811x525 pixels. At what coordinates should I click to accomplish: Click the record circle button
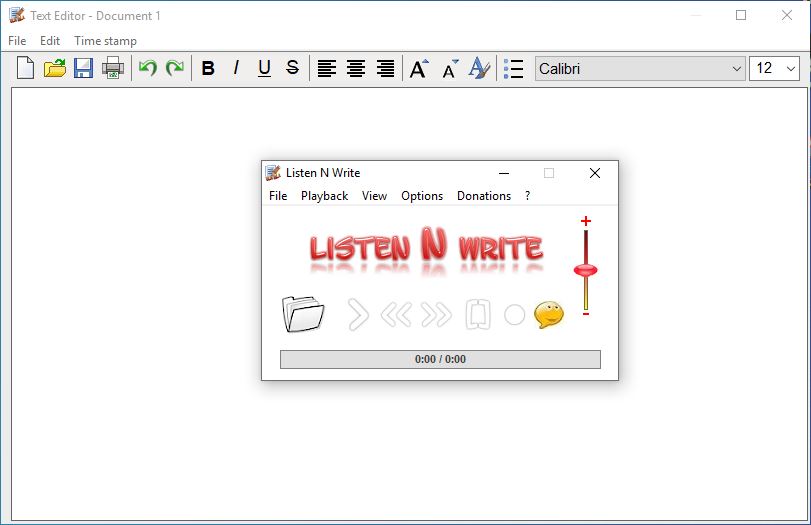tap(515, 315)
